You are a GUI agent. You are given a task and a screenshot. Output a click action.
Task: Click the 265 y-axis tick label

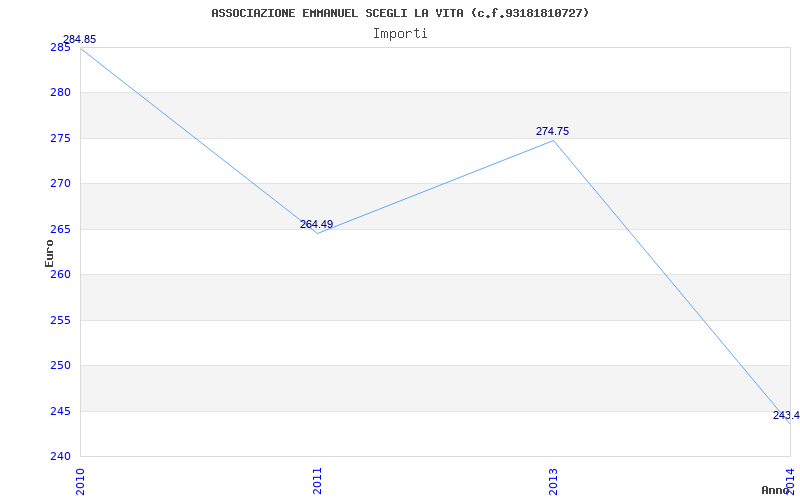point(60,229)
